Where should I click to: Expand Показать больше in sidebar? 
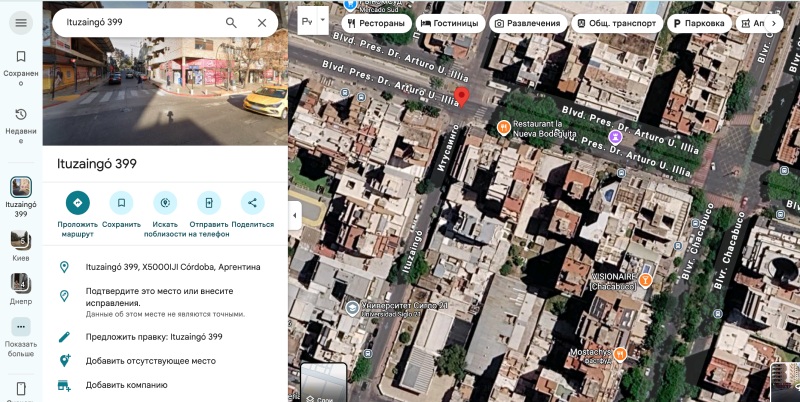[20, 334]
